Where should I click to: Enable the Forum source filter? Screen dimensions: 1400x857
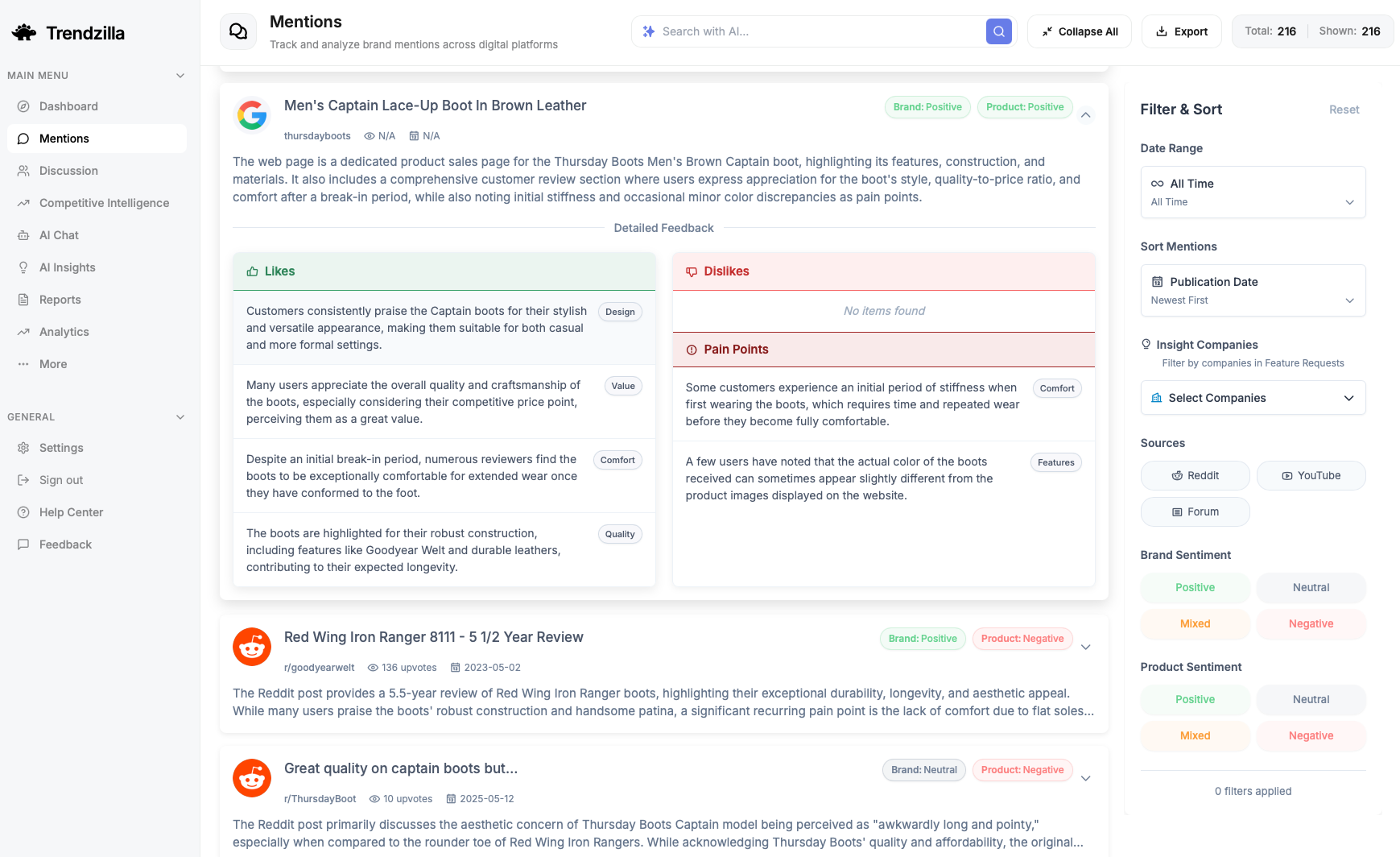pyautogui.click(x=1195, y=511)
